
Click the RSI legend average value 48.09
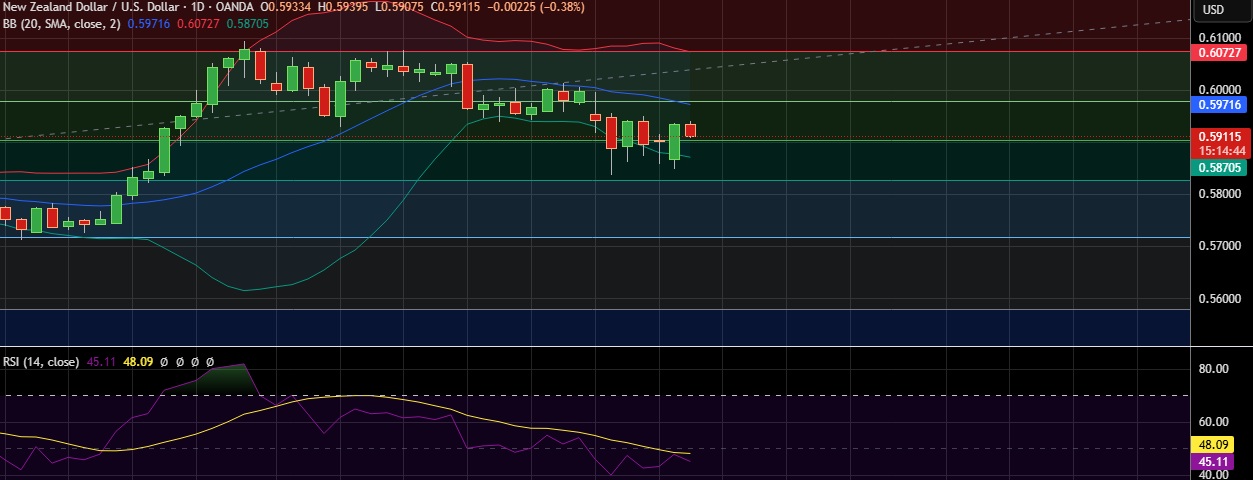coord(136,362)
